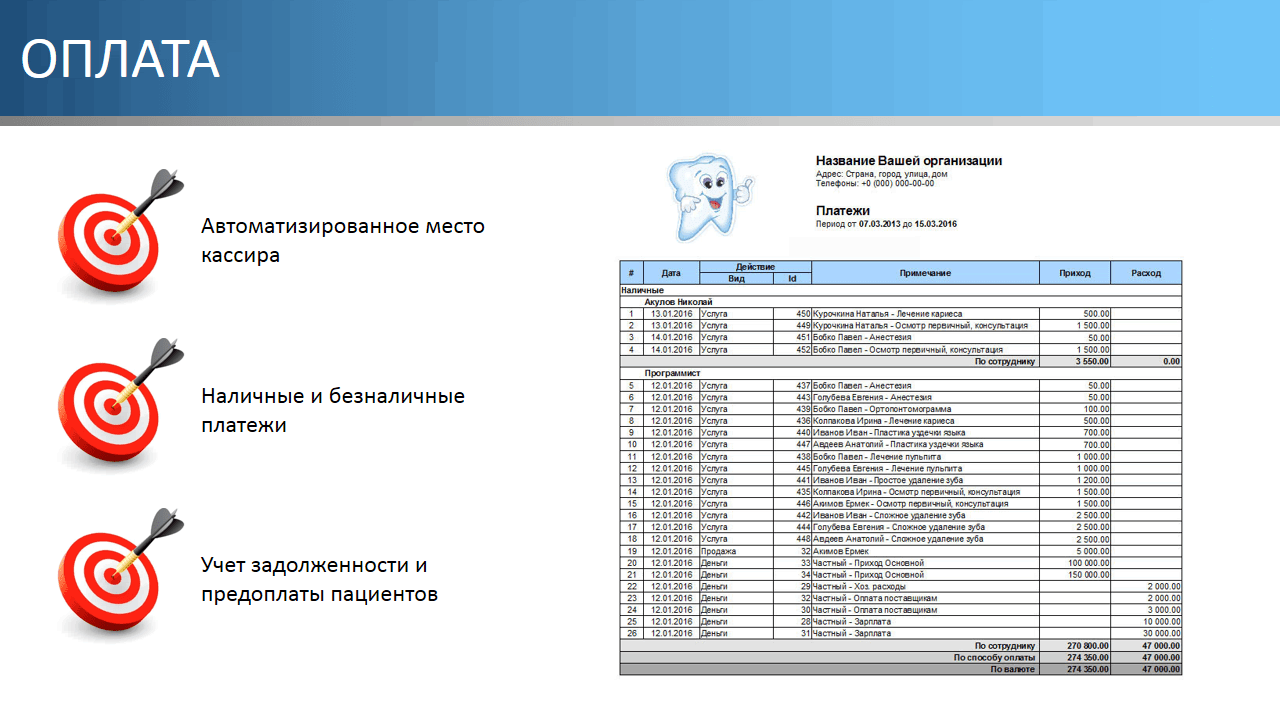
Task: Click the "Расход" column header
Action: click(1146, 272)
